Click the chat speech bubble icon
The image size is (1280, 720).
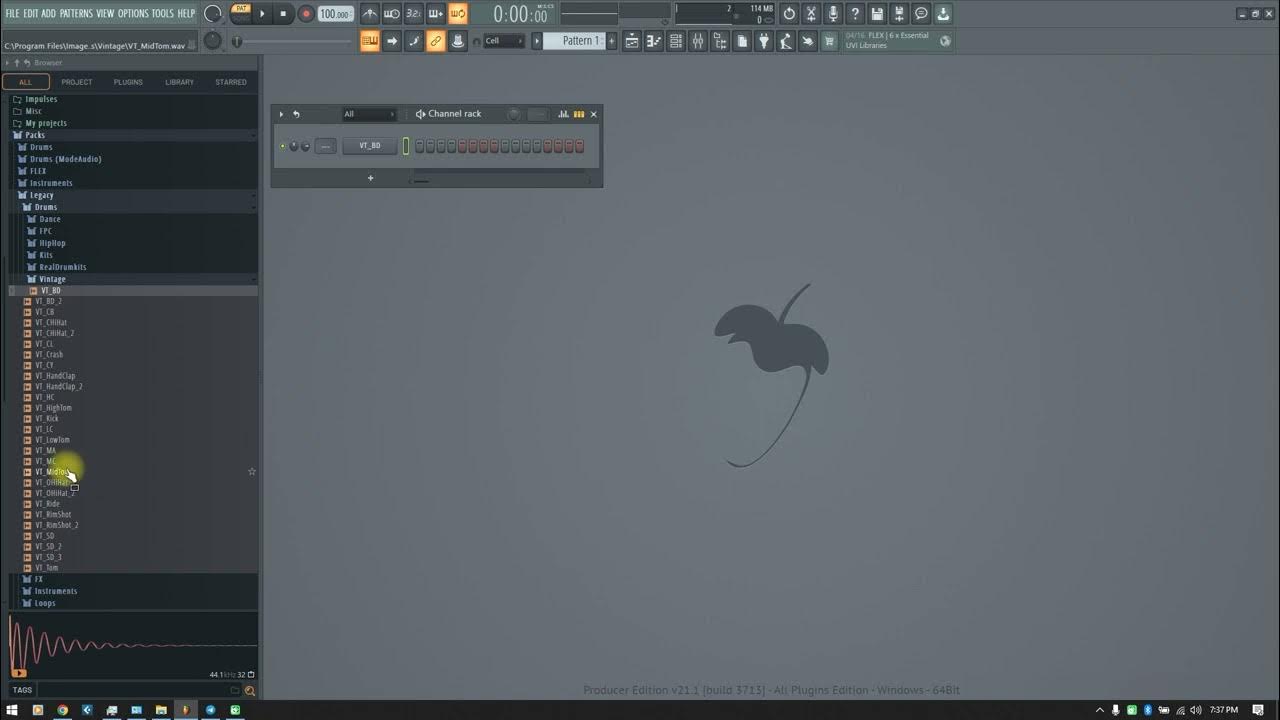(x=921, y=14)
